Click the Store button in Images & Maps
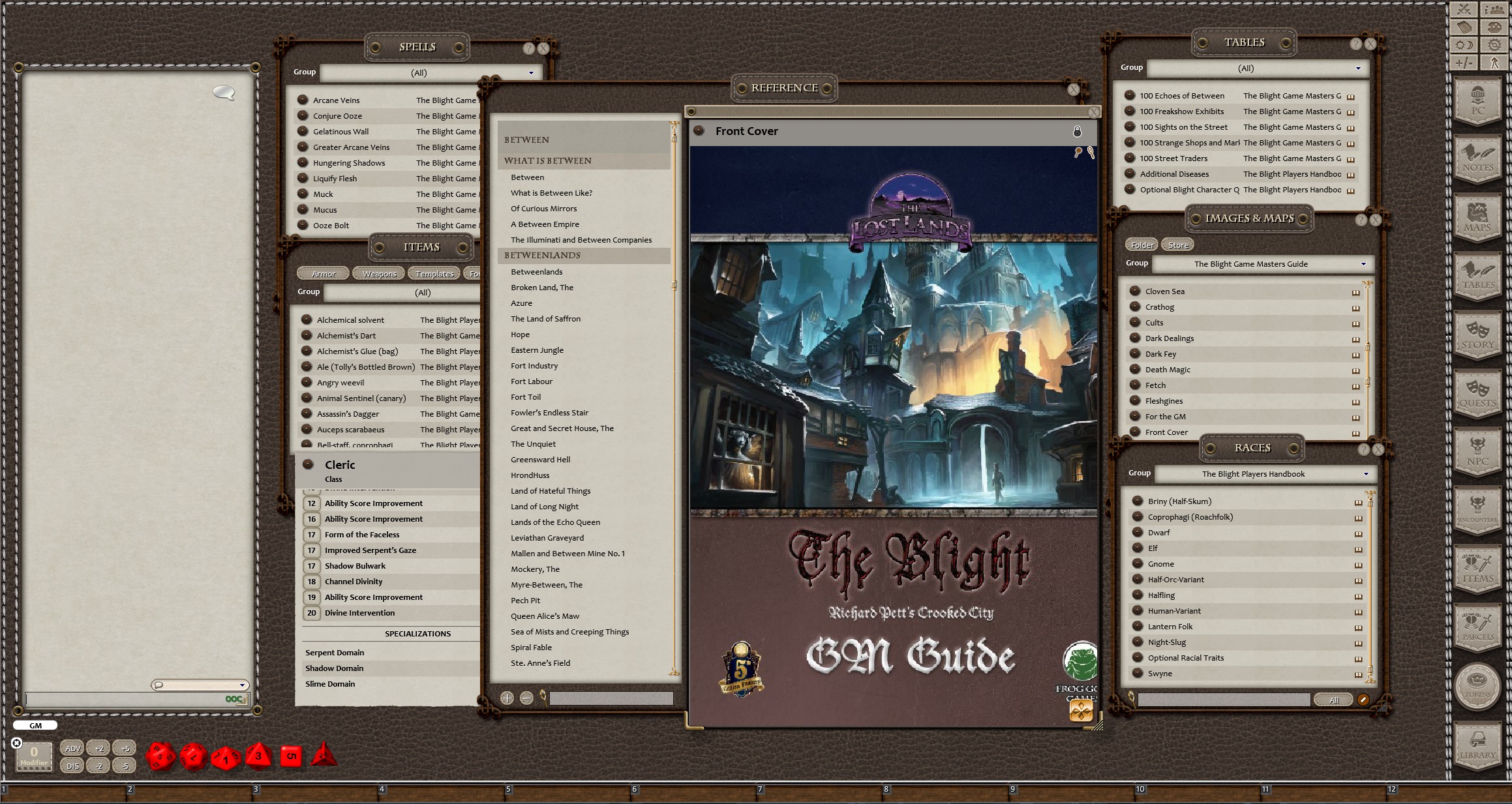1512x804 pixels. (x=1178, y=245)
